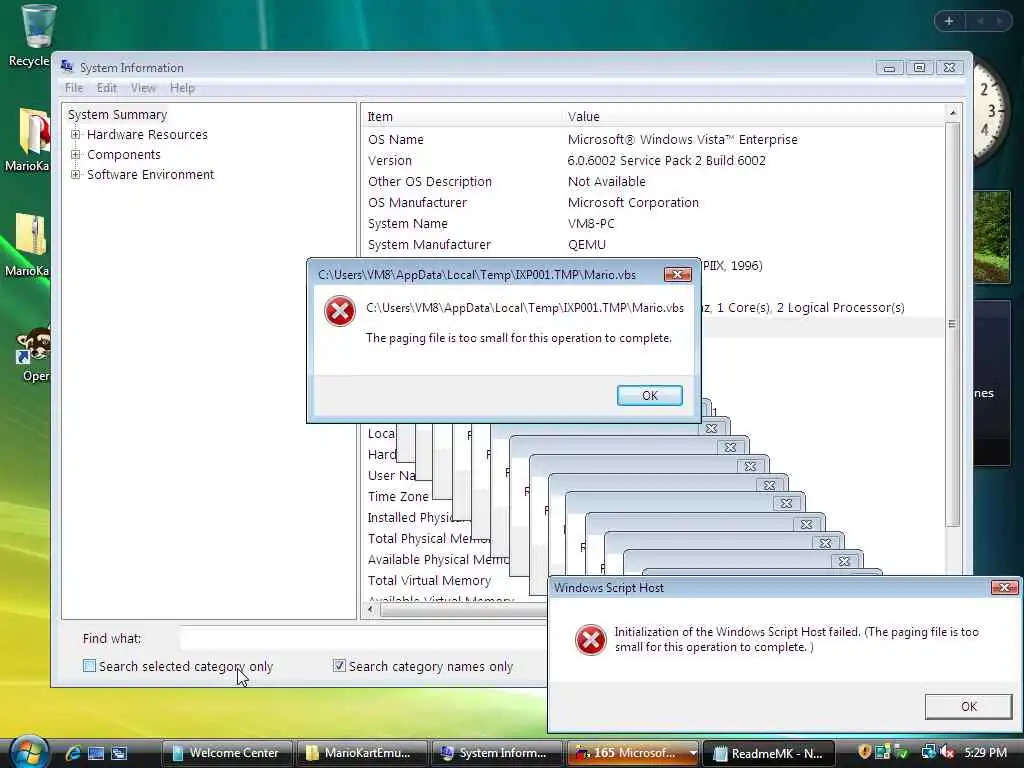
Task: Click horizontal scrollbar left arrow
Action: coord(370,609)
